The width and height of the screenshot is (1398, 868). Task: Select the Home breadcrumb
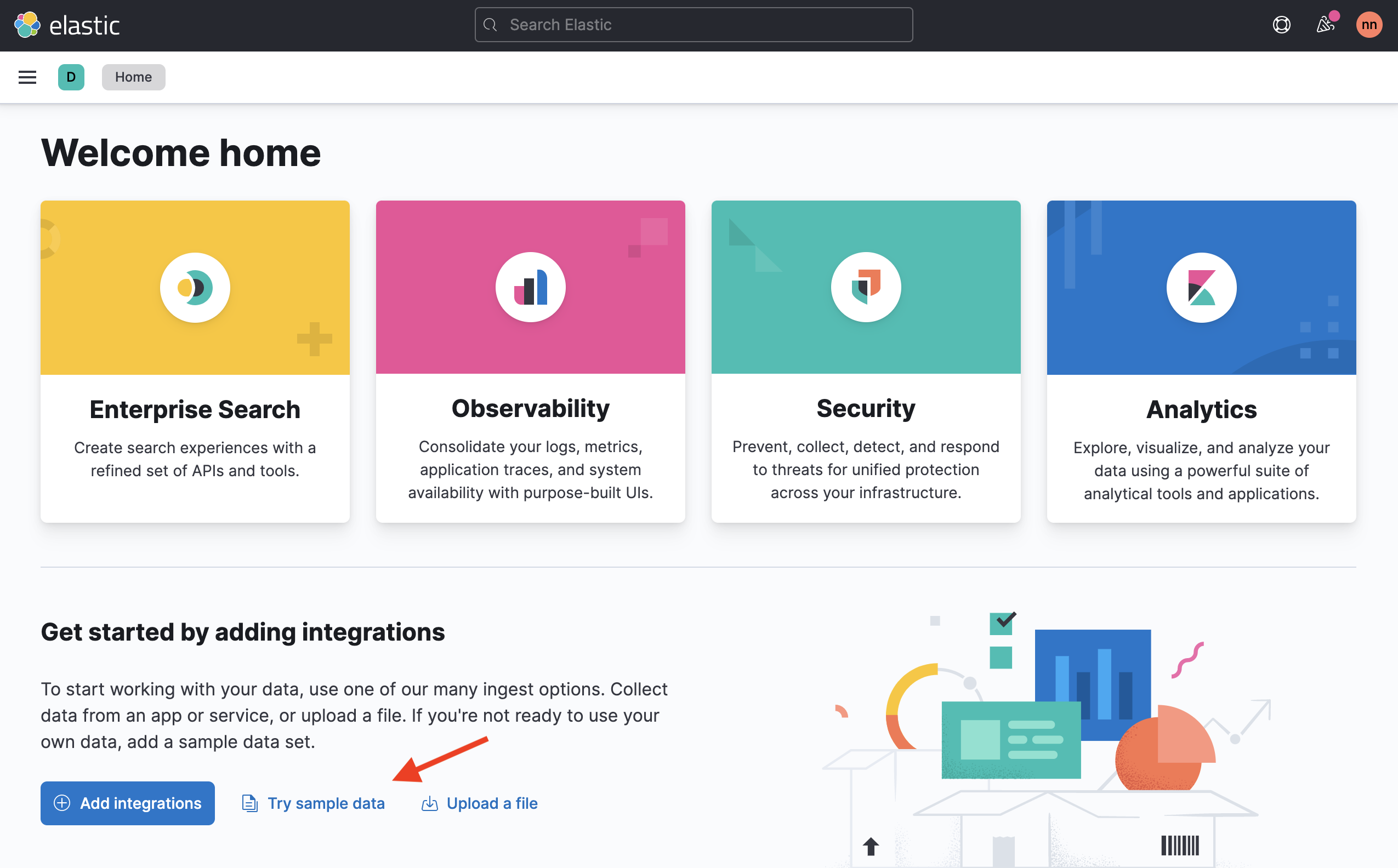(134, 77)
